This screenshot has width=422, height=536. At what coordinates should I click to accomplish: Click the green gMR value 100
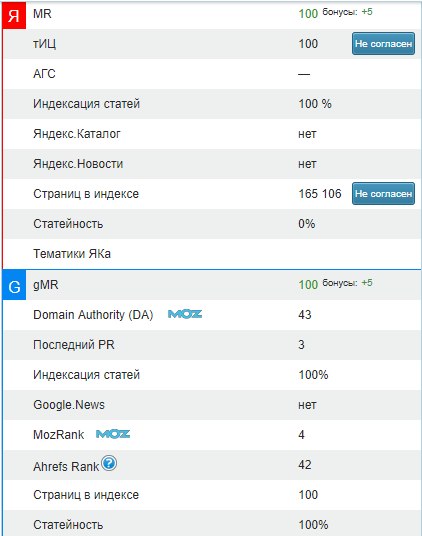tap(308, 285)
